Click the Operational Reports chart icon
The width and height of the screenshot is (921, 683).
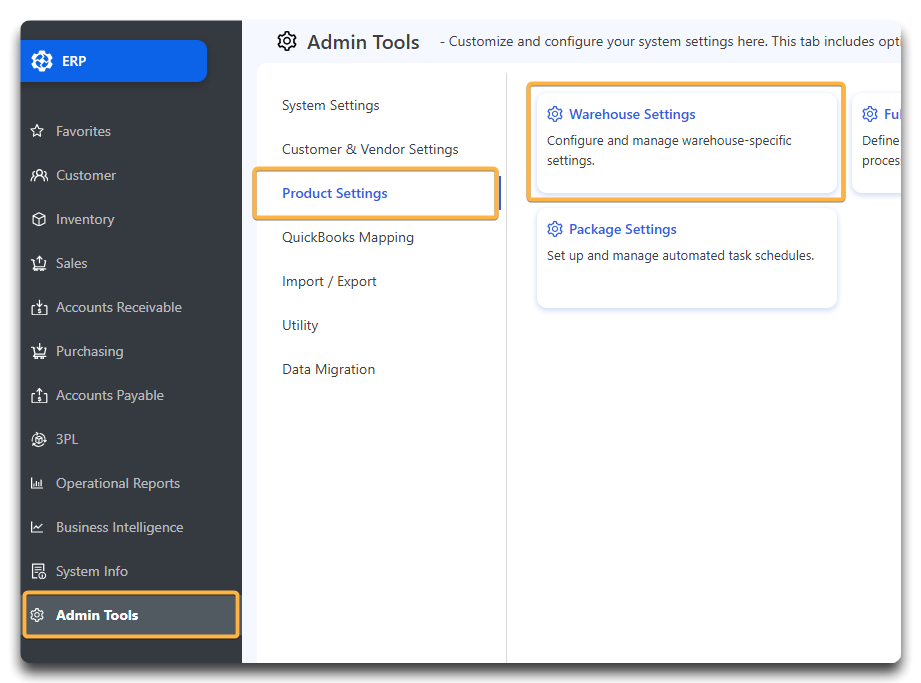coord(38,483)
